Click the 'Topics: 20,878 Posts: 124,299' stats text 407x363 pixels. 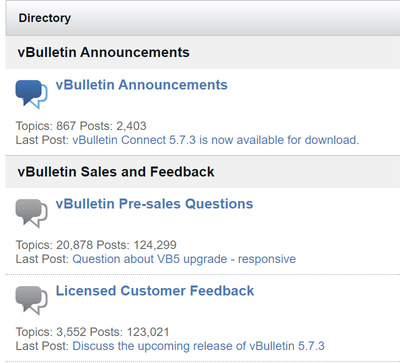[96, 245]
